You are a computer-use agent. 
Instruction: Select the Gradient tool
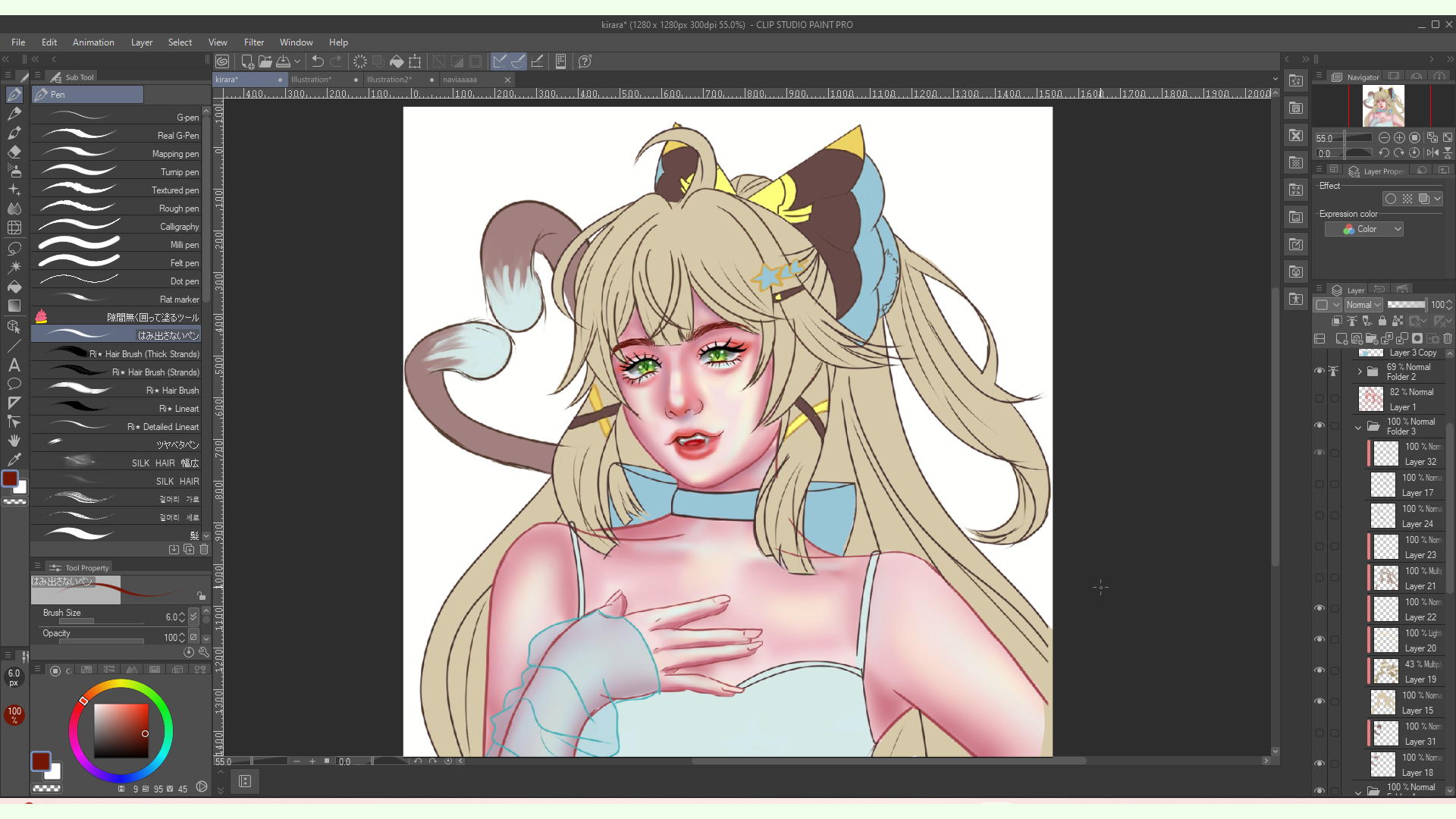14,306
